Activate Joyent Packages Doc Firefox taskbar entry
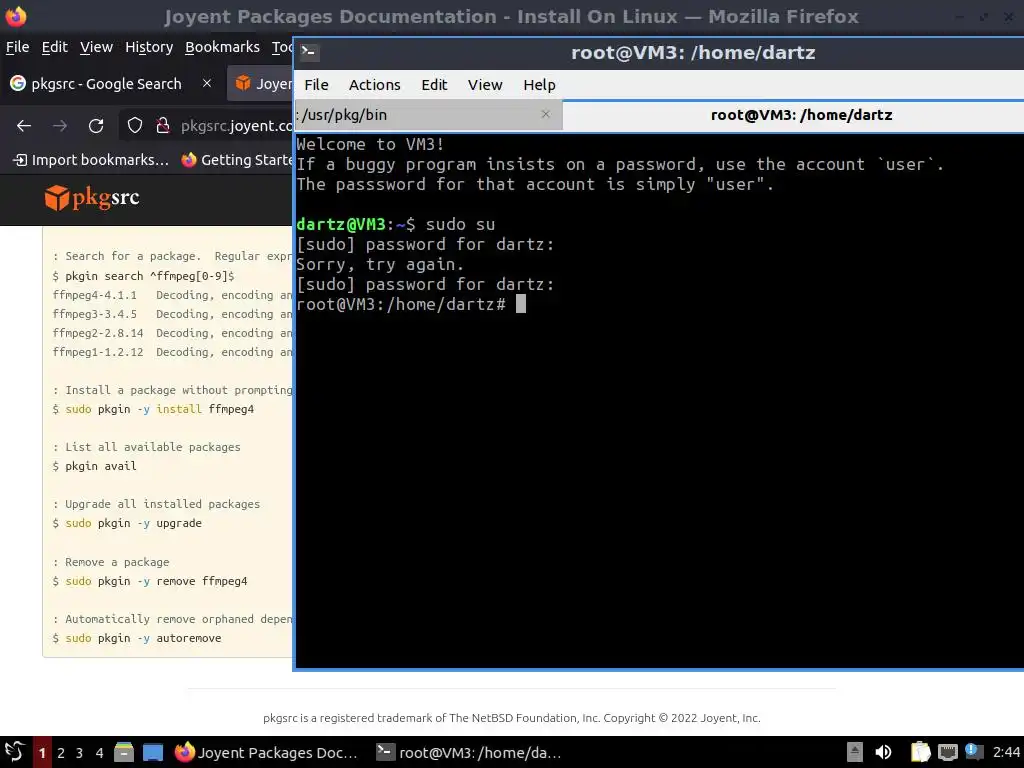1024x768 pixels. (266, 752)
